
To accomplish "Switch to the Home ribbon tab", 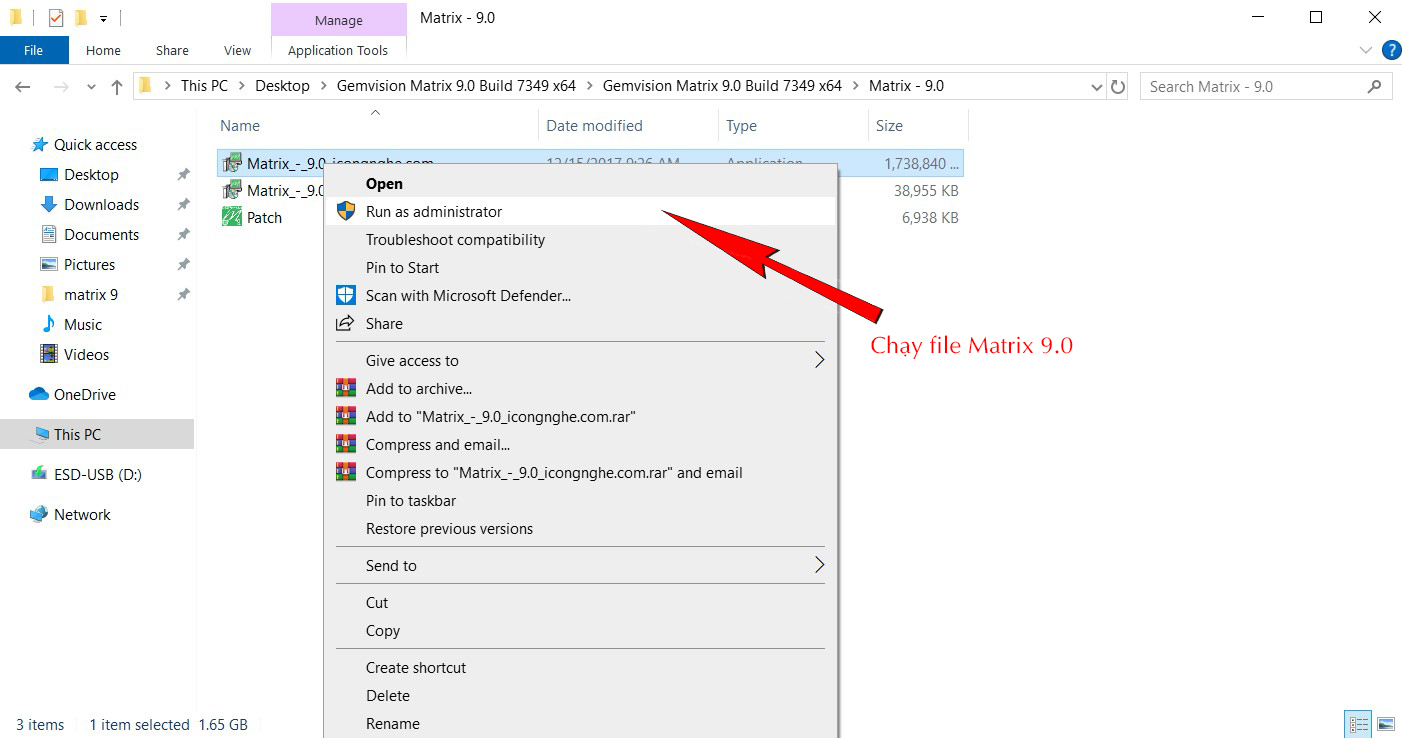I will click(103, 50).
